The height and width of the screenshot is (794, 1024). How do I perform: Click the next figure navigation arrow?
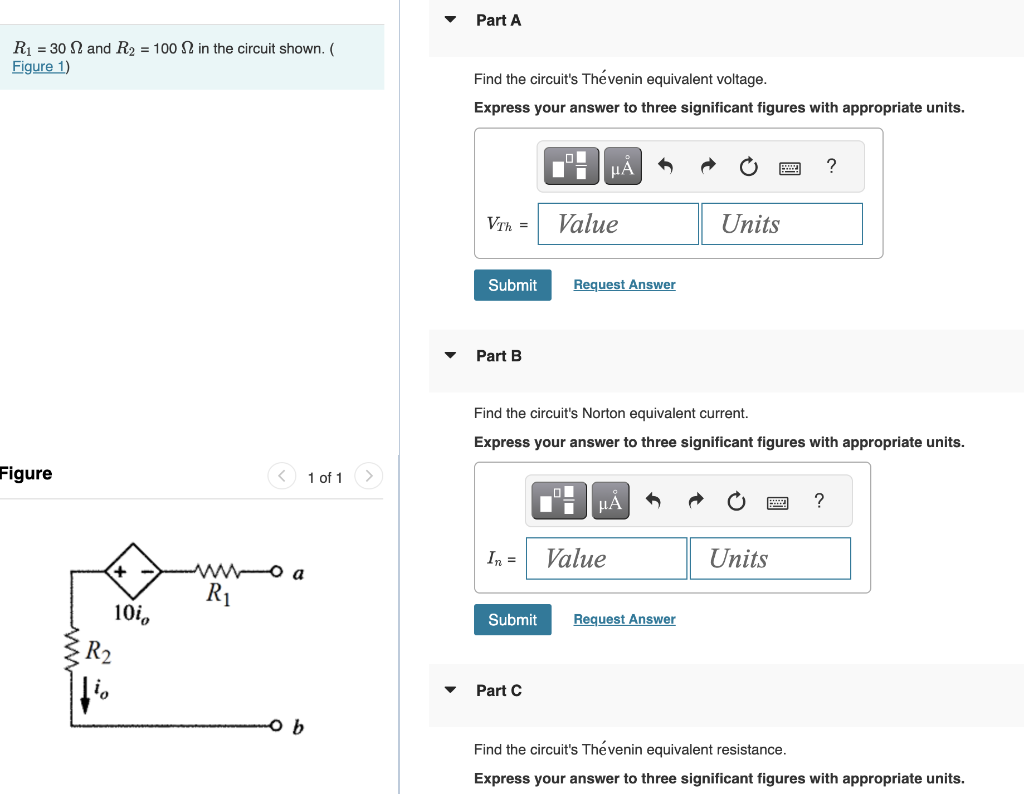pyautogui.click(x=368, y=477)
